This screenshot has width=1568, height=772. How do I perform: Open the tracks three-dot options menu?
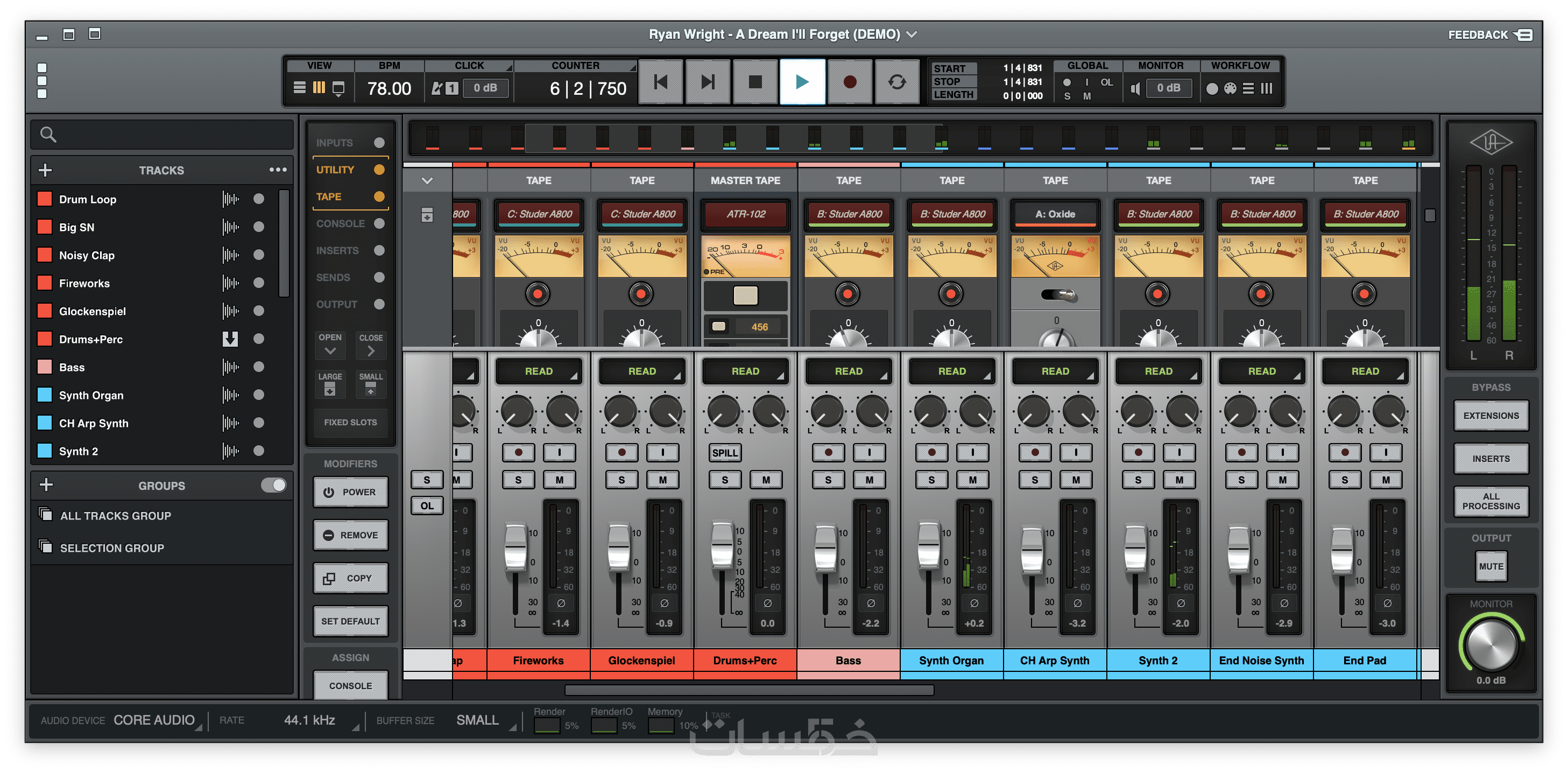(278, 170)
